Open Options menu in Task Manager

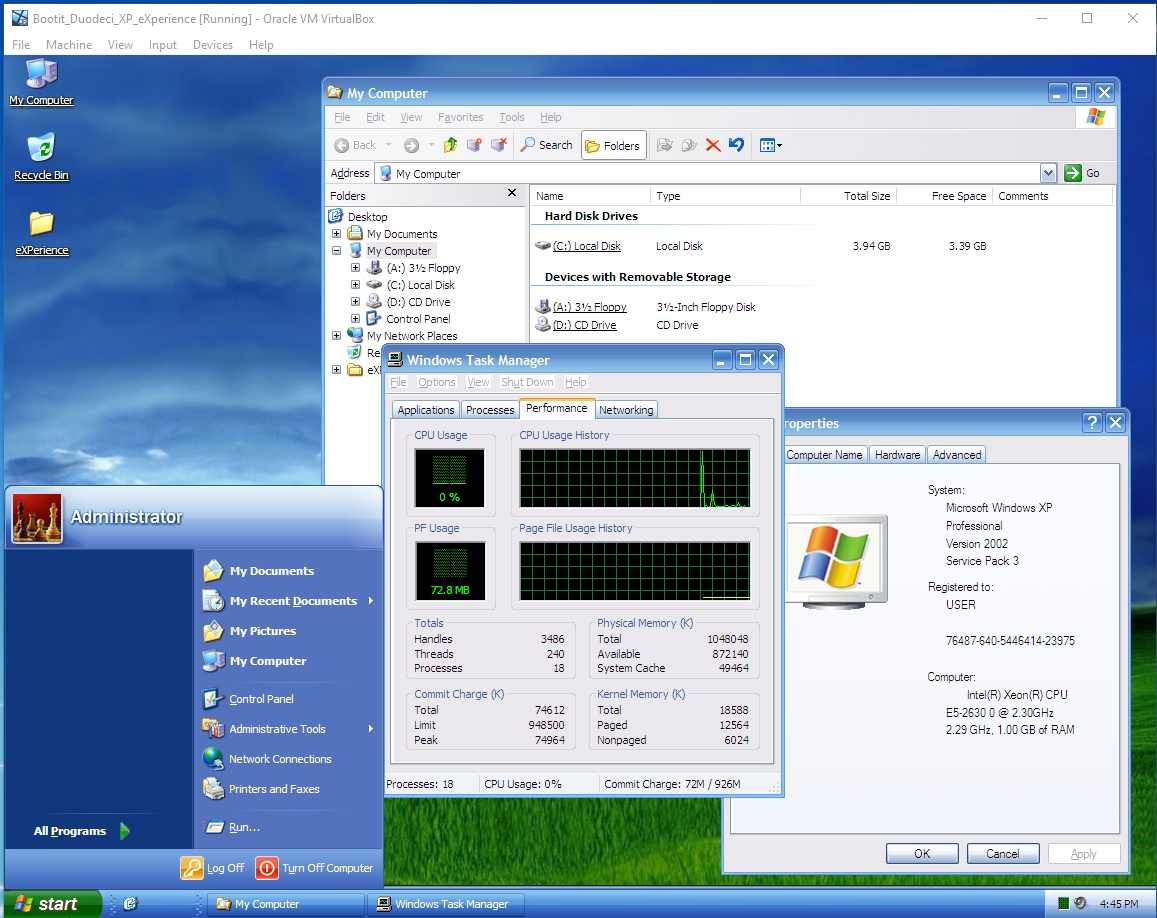click(437, 382)
